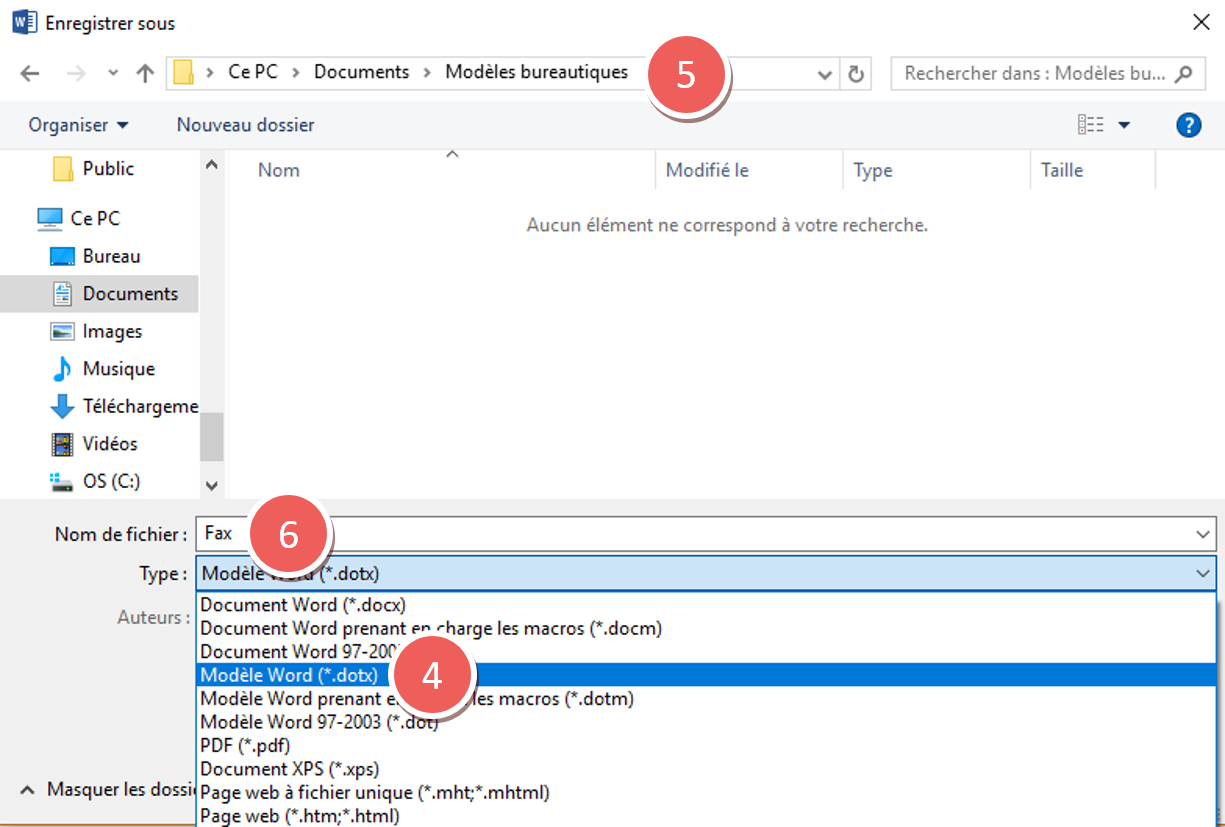1225x827 pixels.
Task: Select OS (C:) drive in sidebar
Action: point(110,481)
